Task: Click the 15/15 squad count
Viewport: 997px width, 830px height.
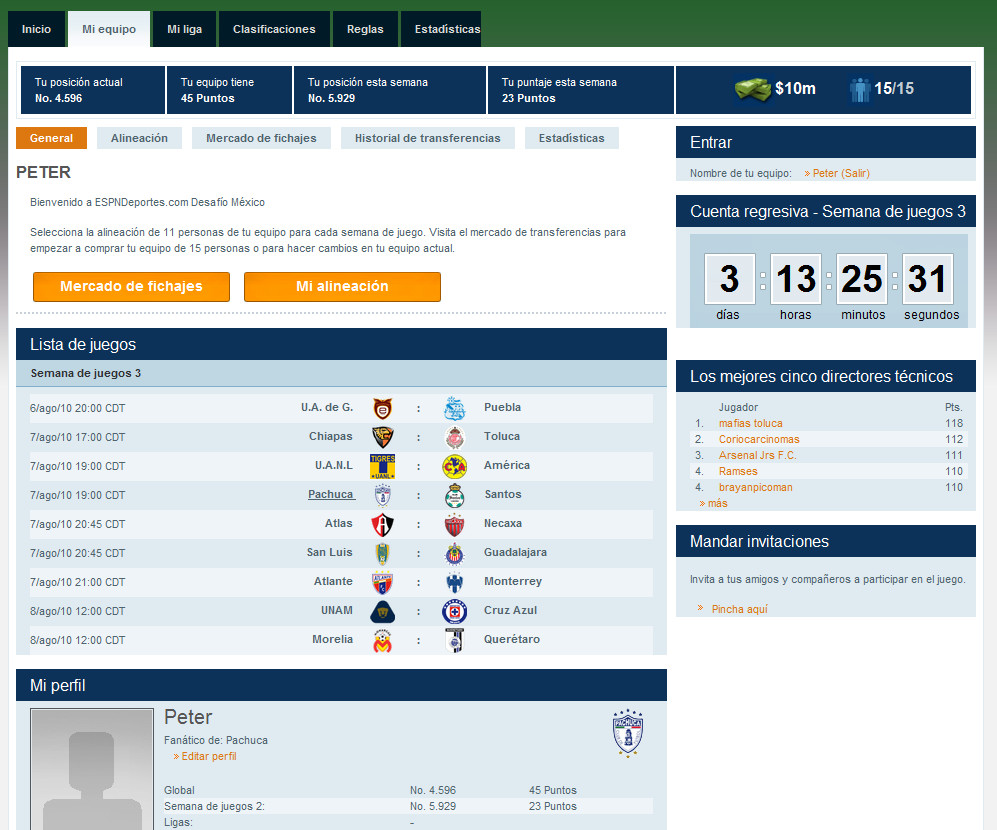Action: [x=894, y=88]
